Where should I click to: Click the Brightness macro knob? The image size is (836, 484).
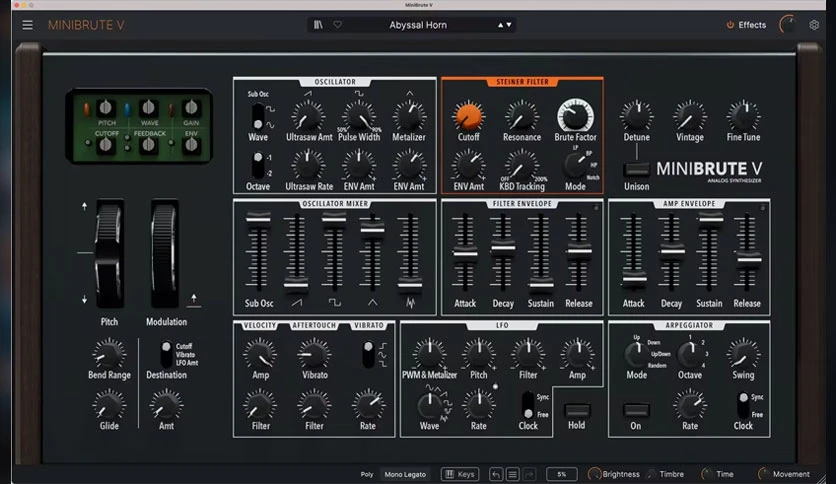(x=594, y=474)
